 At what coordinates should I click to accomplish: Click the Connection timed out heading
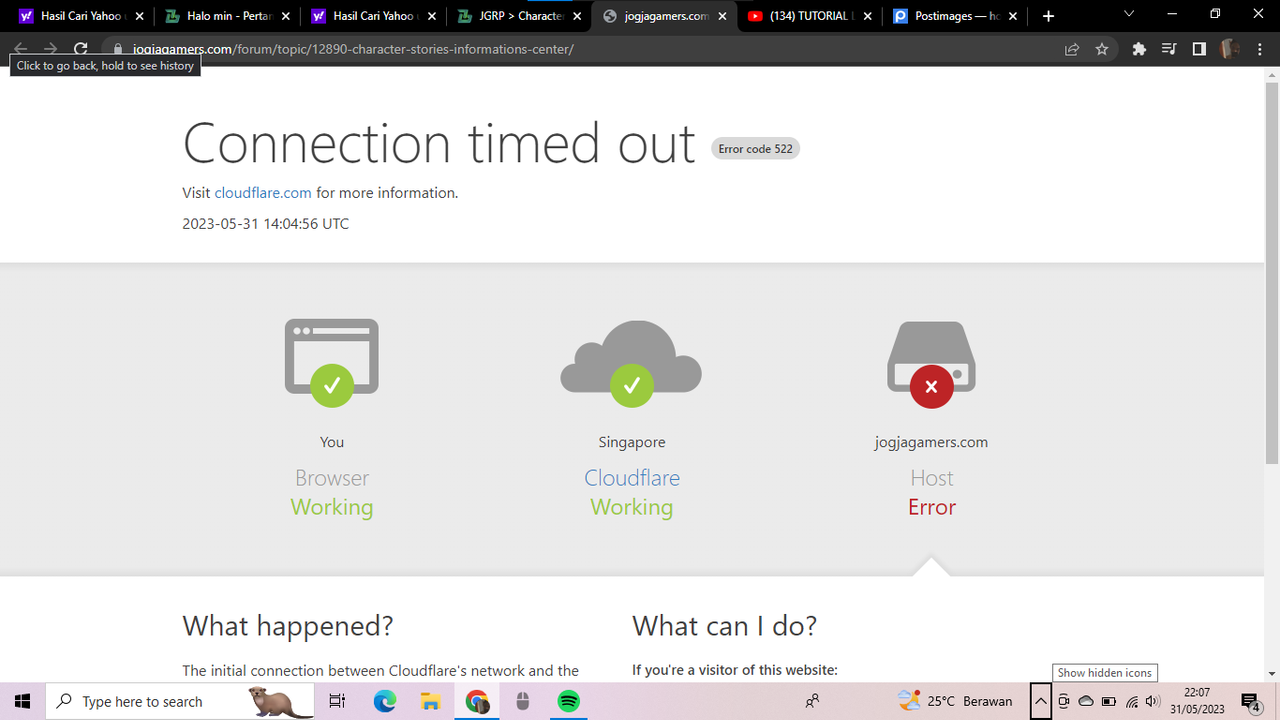tap(438, 143)
